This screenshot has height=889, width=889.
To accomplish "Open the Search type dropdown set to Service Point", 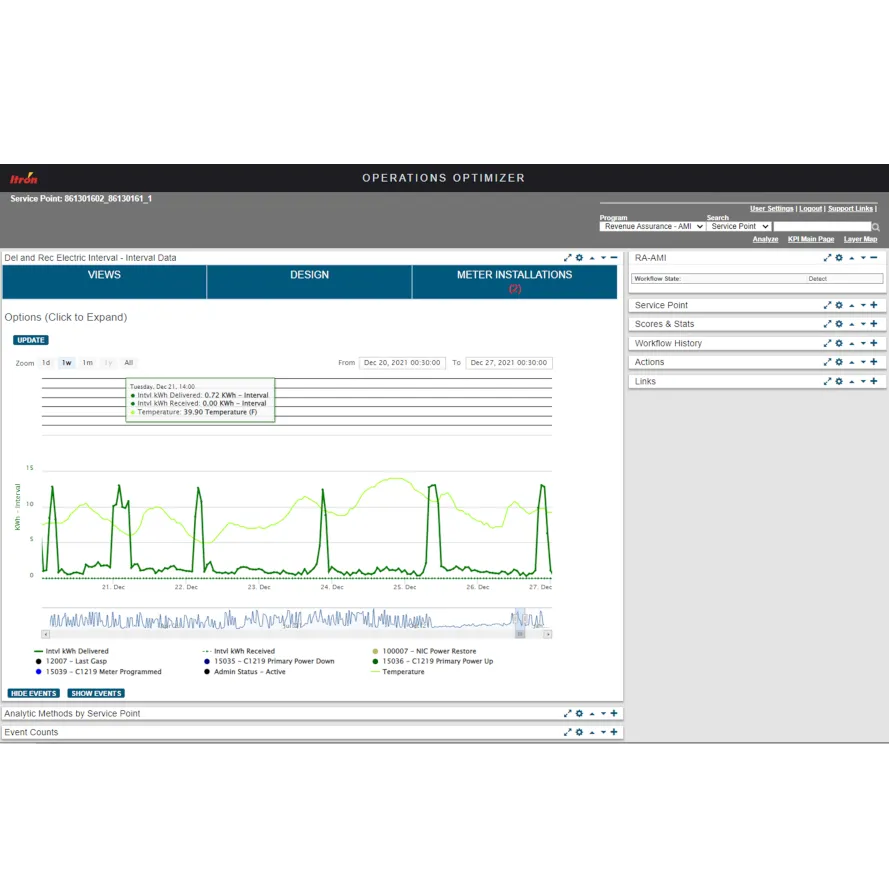I will coord(739,227).
